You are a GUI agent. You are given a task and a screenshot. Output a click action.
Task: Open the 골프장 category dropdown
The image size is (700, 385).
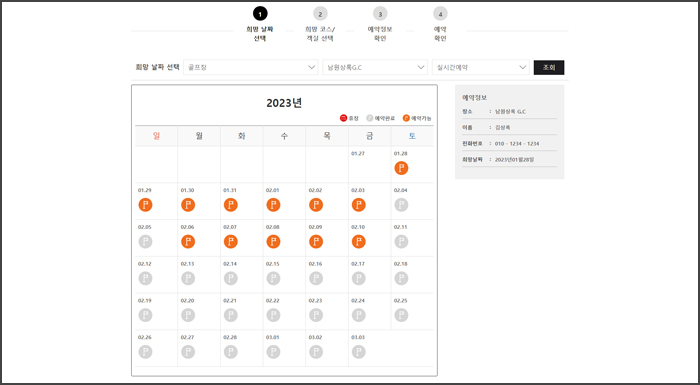250,67
